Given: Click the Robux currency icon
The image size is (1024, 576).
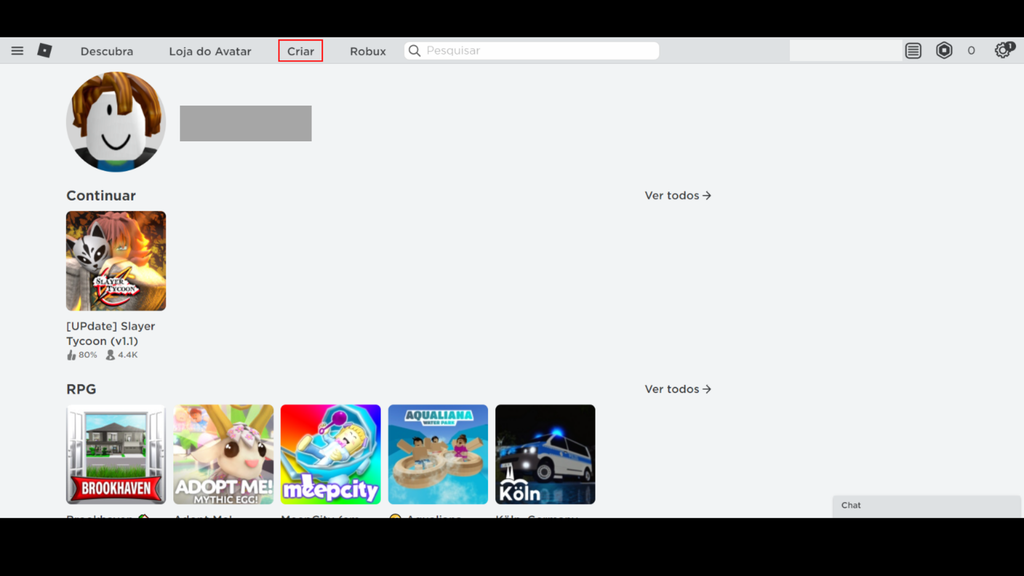Looking at the screenshot, I should [x=944, y=50].
